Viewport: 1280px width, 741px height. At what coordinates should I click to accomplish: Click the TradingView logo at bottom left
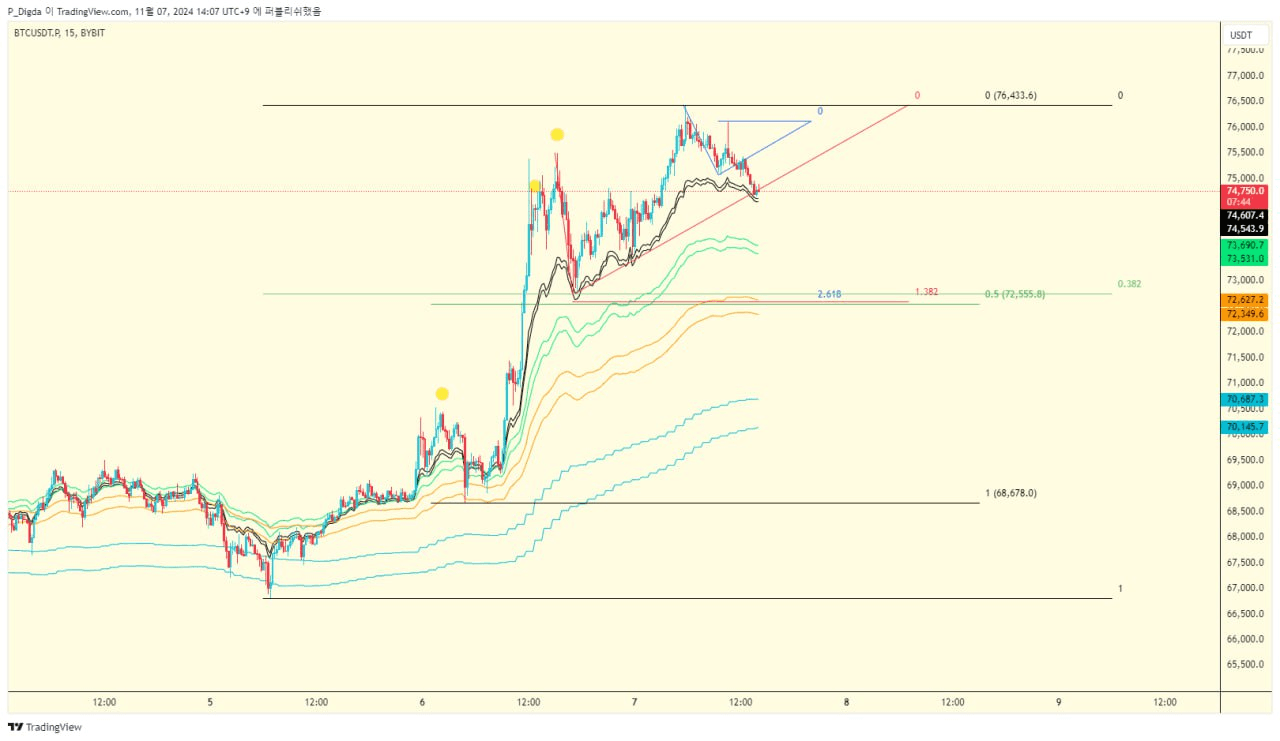click(45, 727)
